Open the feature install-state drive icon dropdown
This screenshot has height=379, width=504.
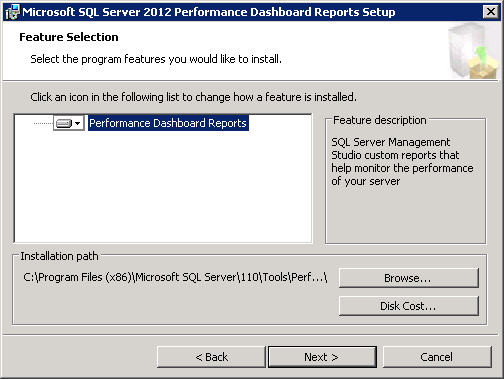click(x=69, y=123)
